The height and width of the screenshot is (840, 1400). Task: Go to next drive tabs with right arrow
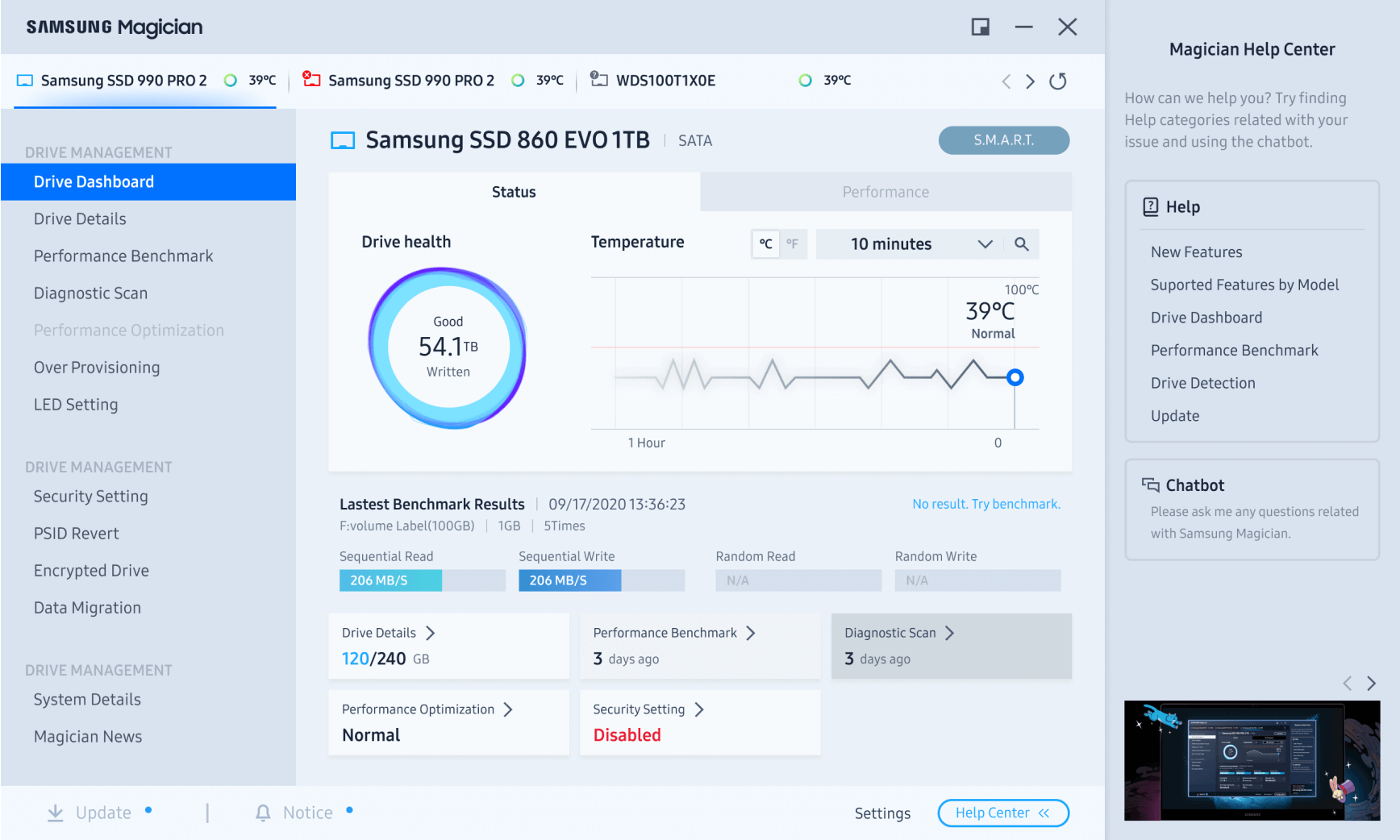point(1030,81)
